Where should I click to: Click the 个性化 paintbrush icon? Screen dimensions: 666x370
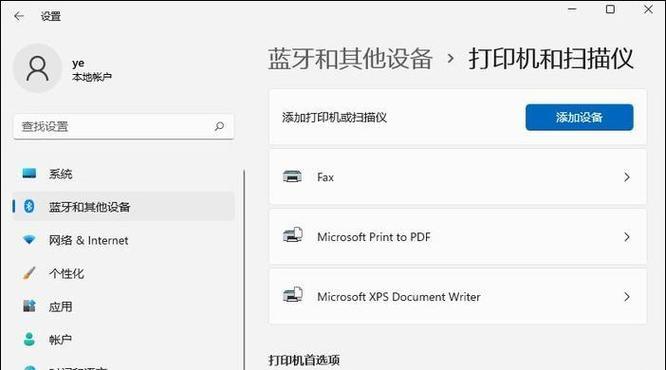pyautogui.click(x=29, y=273)
